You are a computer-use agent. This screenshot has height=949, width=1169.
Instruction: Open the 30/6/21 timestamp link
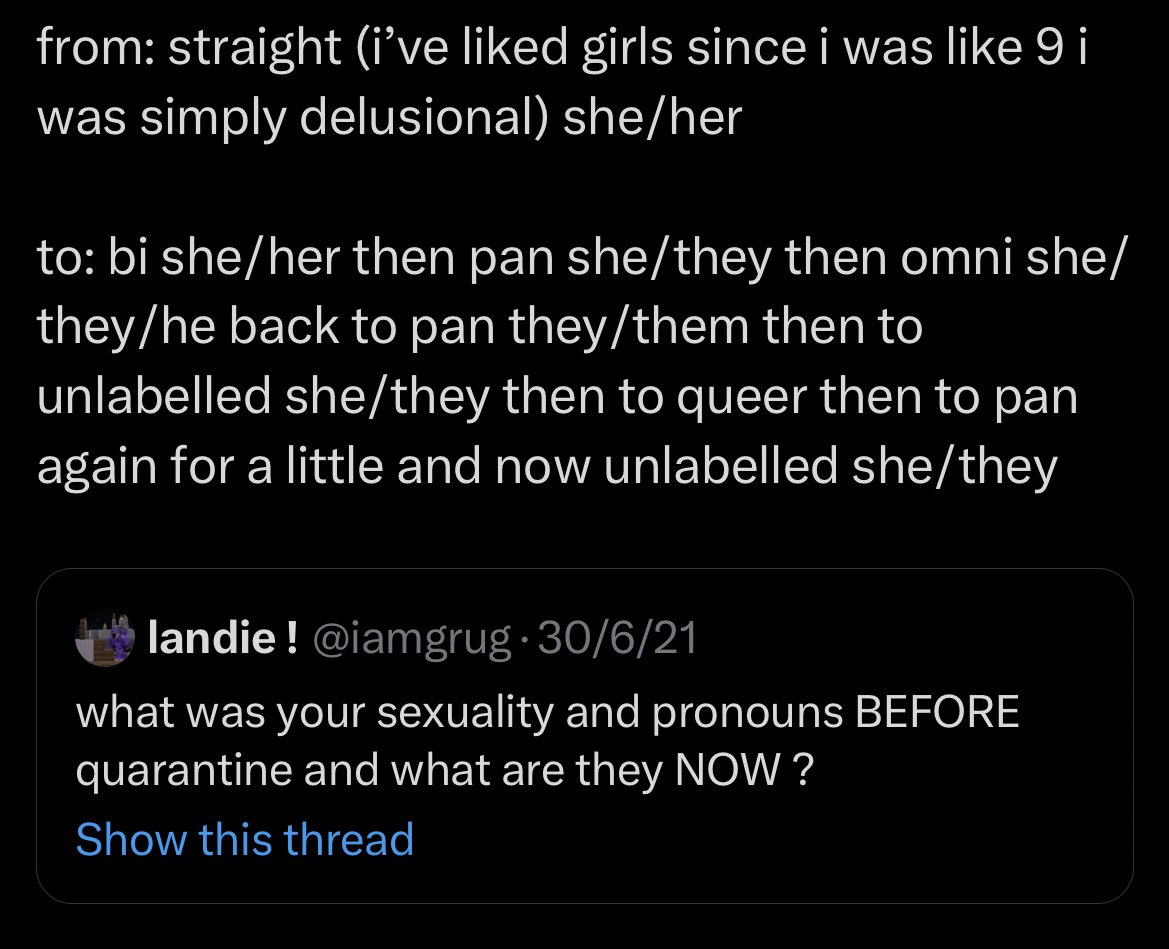click(x=617, y=638)
